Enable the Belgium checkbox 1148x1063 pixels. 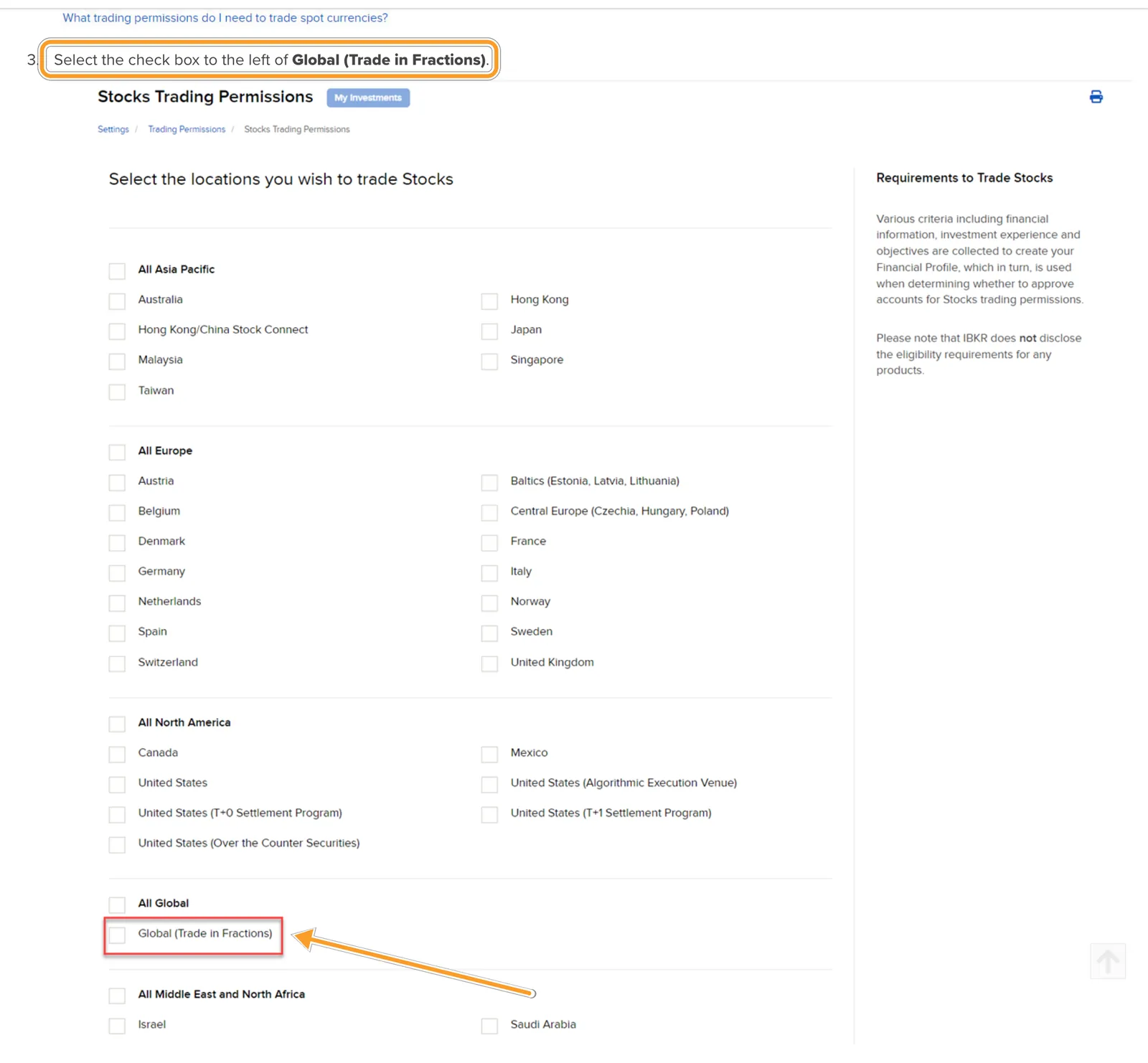coord(117,512)
